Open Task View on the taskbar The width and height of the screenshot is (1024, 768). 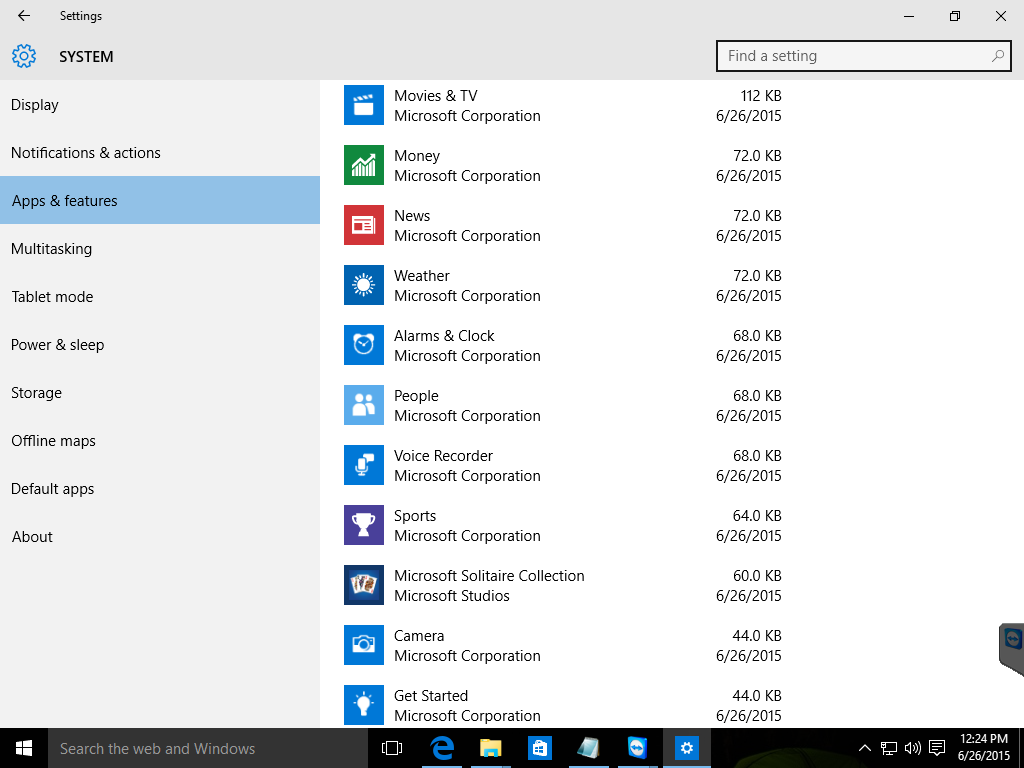[392, 748]
